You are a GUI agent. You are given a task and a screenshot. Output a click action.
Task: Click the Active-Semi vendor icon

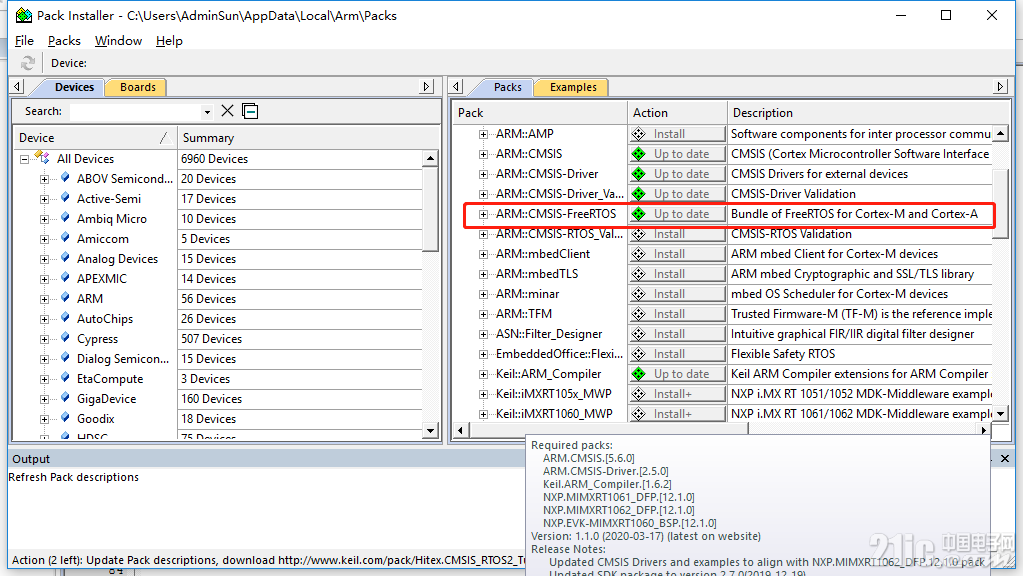[65, 198]
